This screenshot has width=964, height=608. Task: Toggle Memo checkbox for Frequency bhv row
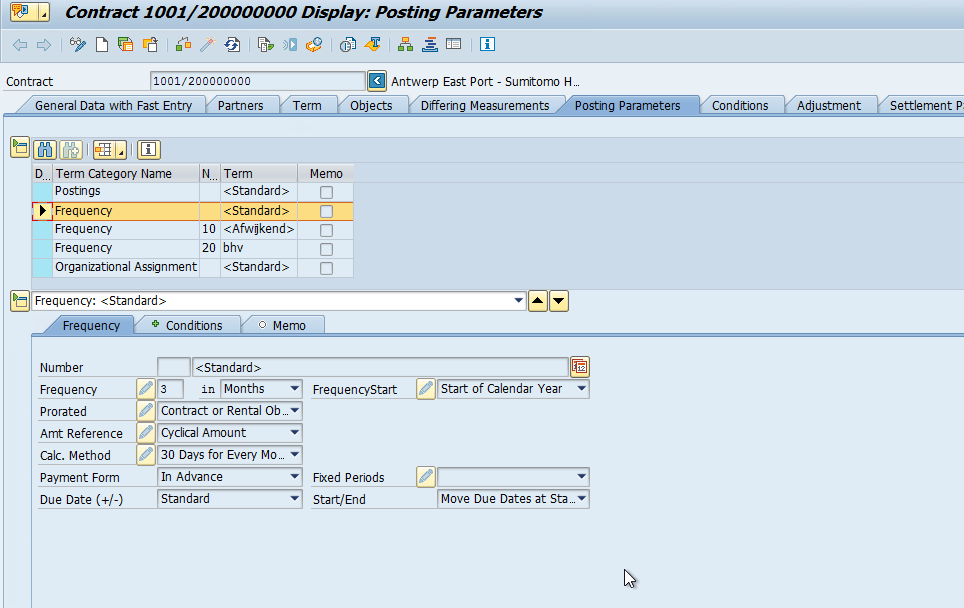(x=326, y=250)
